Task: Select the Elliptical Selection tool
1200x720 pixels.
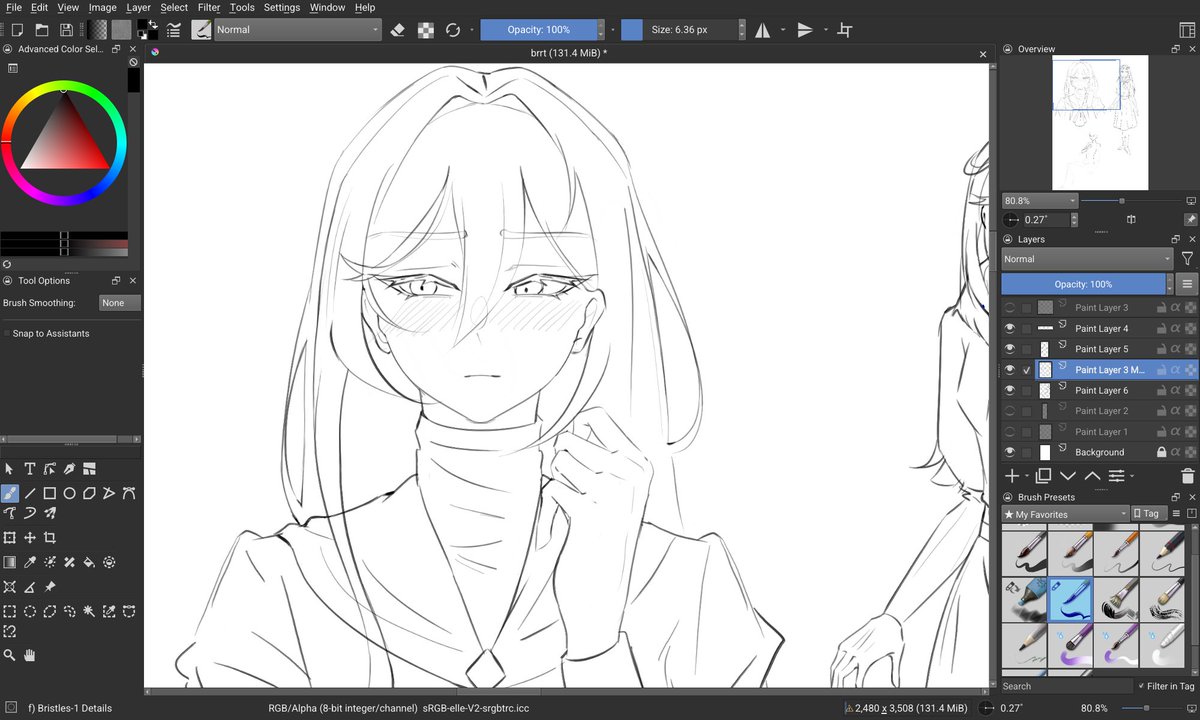Action: pos(29,611)
